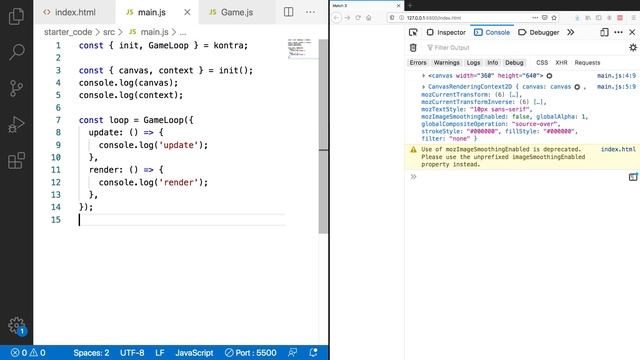Toggle the XHR filter
This screenshot has width=640, height=360.
click(x=561, y=62)
